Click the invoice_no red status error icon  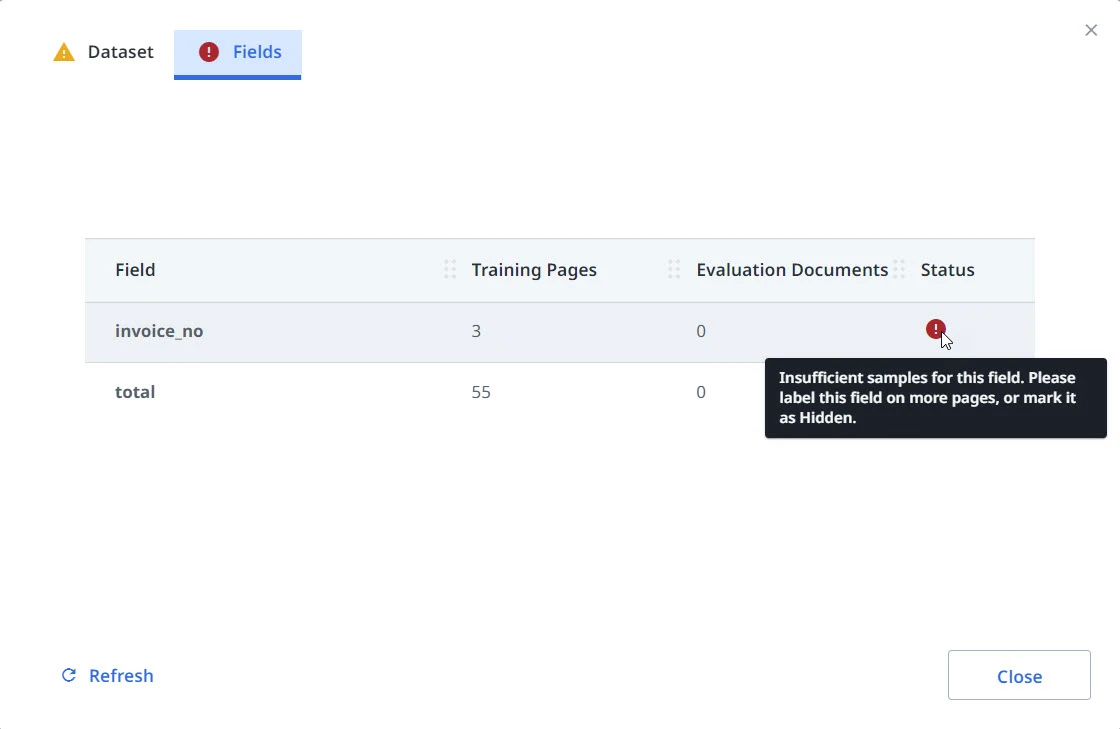coord(936,329)
